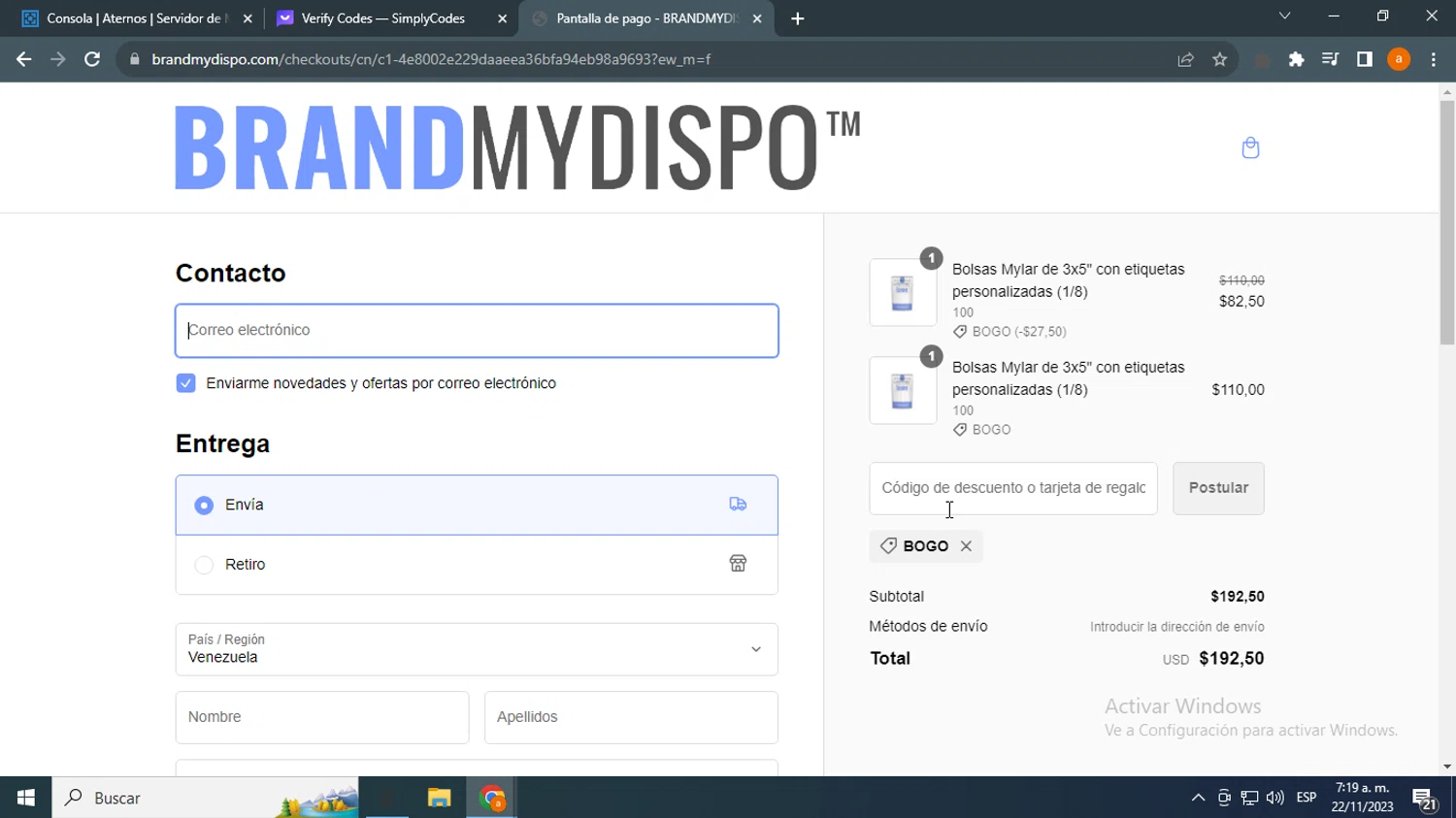The image size is (1456, 818).
Task: View site info via the lock icon
Action: point(135,59)
